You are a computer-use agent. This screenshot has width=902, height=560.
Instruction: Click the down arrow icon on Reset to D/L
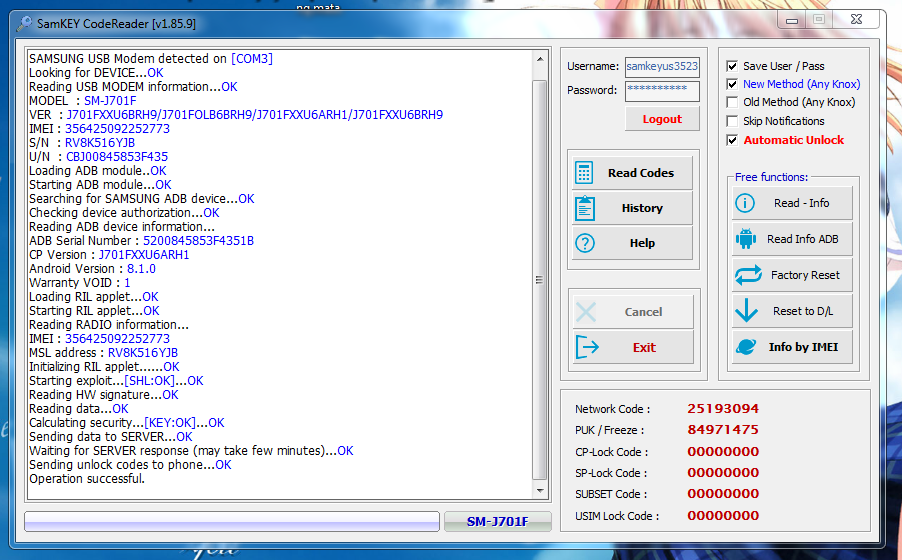[746, 311]
